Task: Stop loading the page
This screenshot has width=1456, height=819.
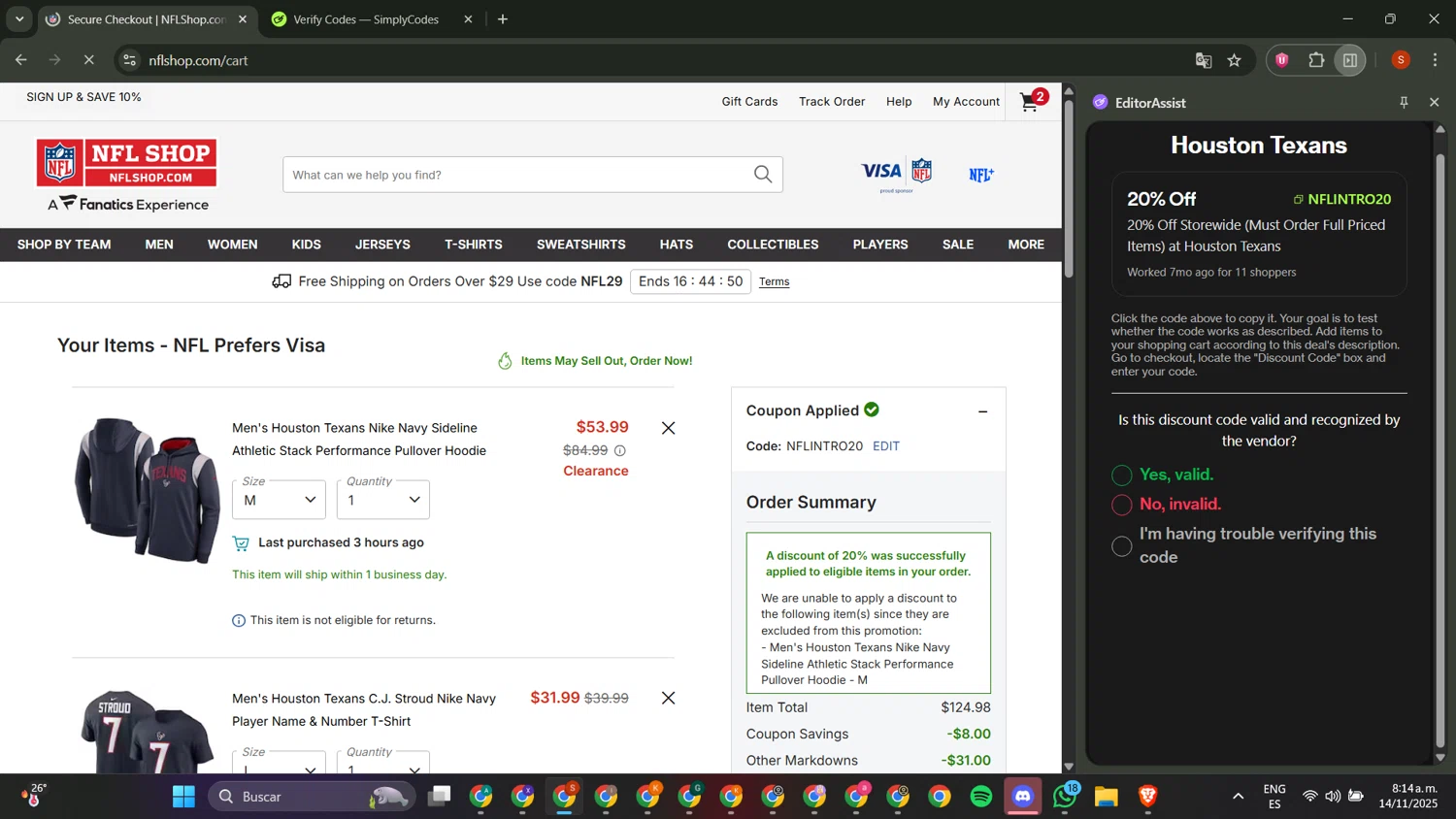Action: [88, 60]
